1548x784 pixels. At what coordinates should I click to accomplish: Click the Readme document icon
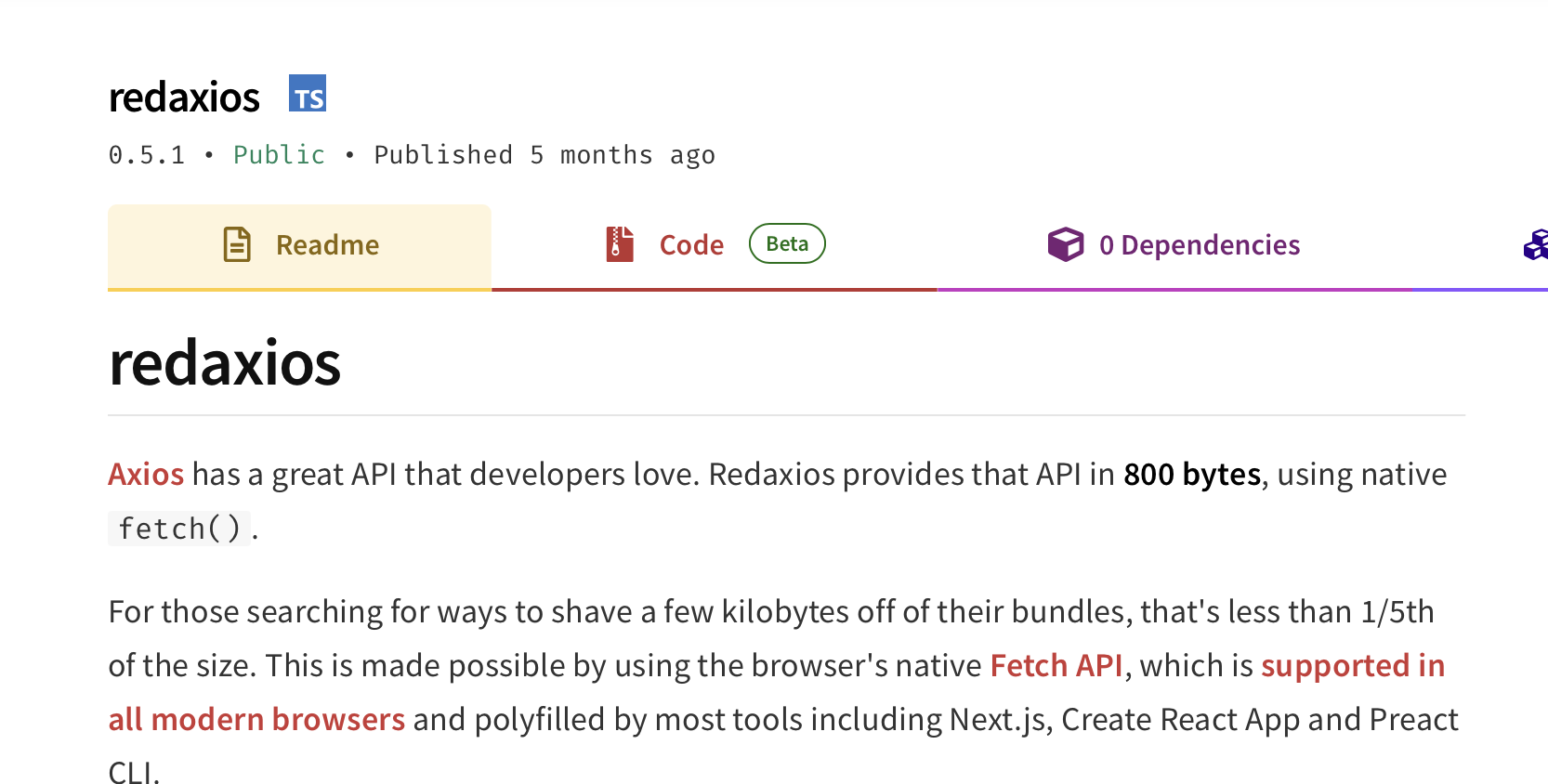tap(237, 244)
